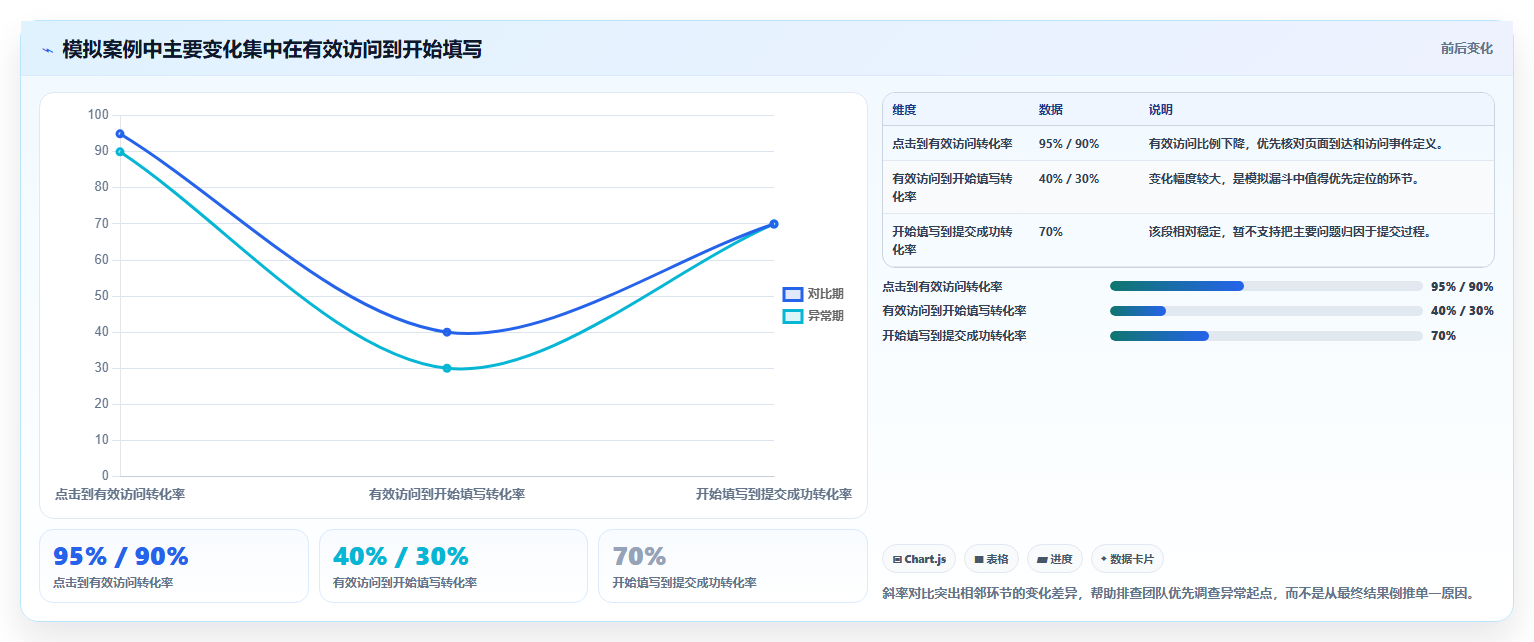Click the 数据卡片 tag chip
The height and width of the screenshot is (642, 1534).
pyautogui.click(x=1127, y=559)
